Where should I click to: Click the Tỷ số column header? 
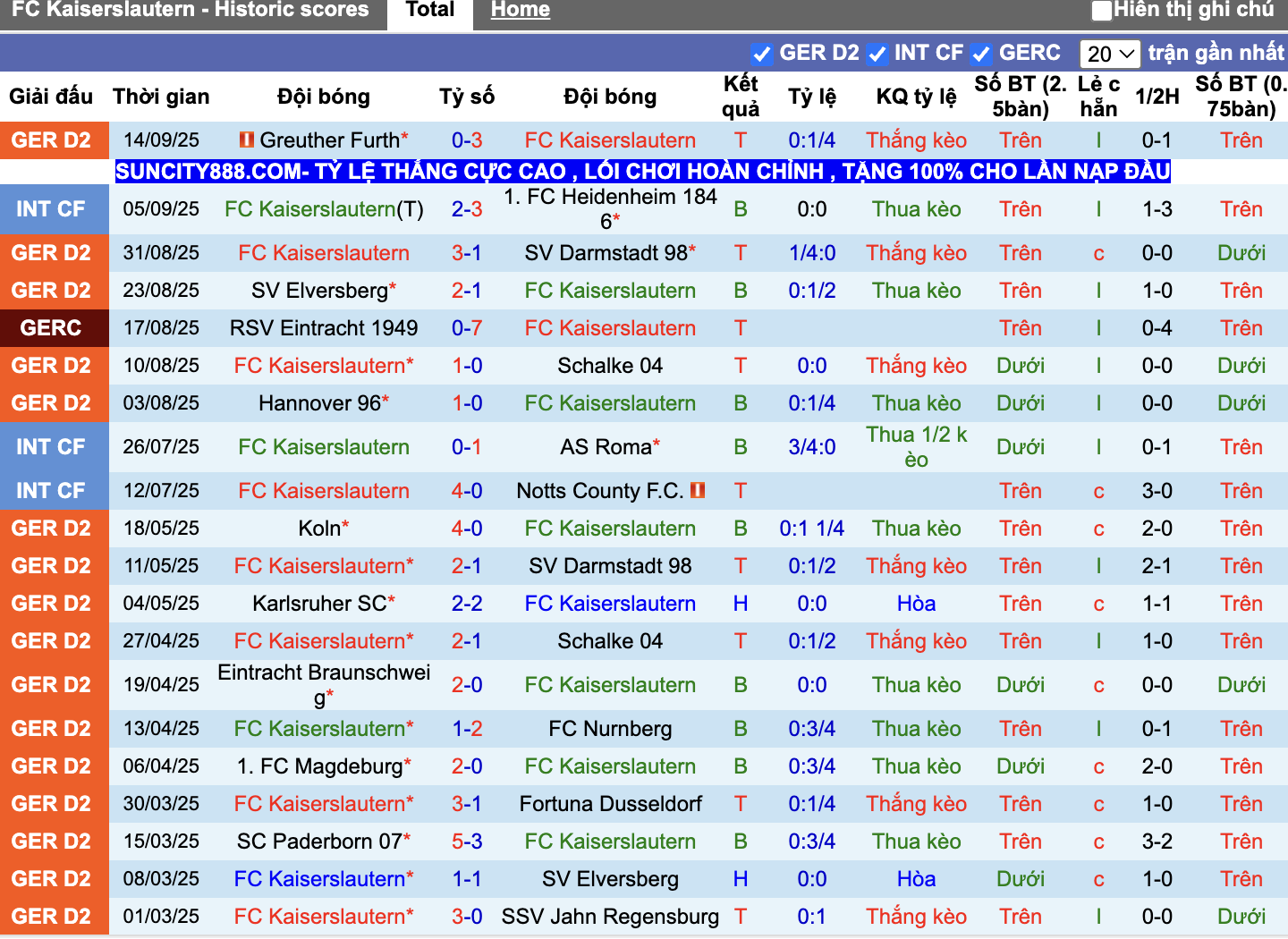467,97
